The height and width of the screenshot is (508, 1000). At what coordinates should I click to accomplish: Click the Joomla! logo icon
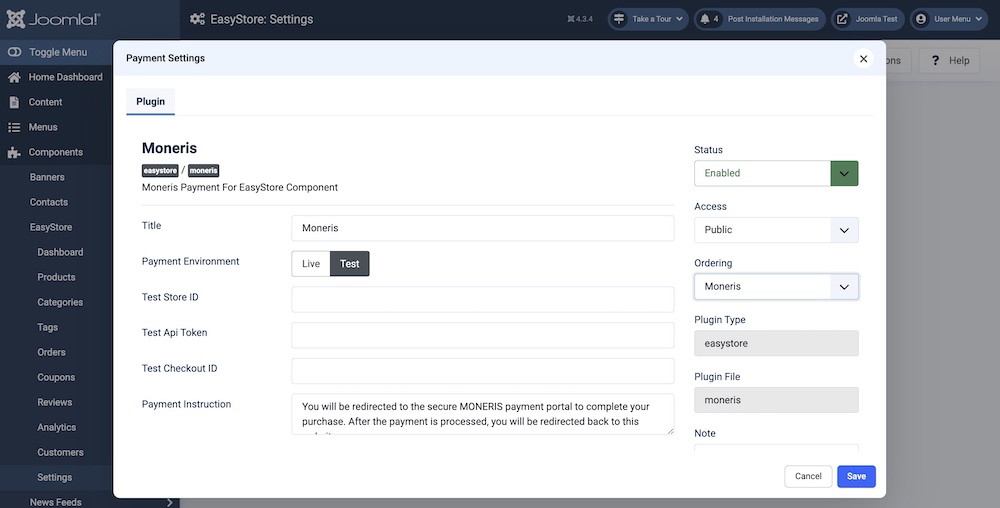[x=19, y=19]
